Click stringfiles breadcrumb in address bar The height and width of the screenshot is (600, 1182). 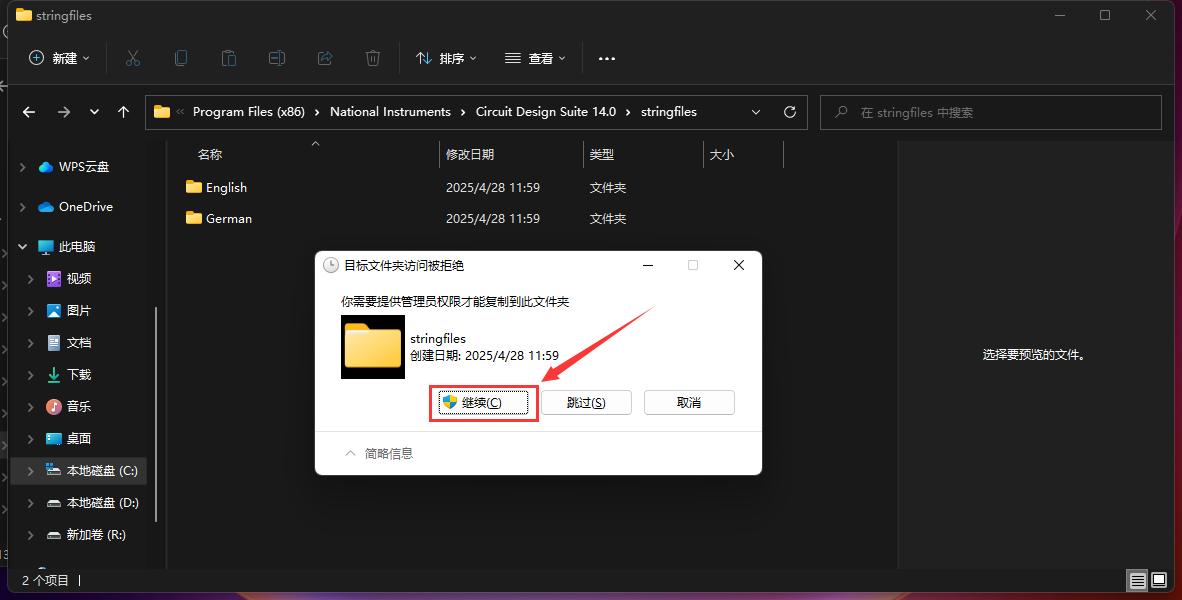coord(669,112)
